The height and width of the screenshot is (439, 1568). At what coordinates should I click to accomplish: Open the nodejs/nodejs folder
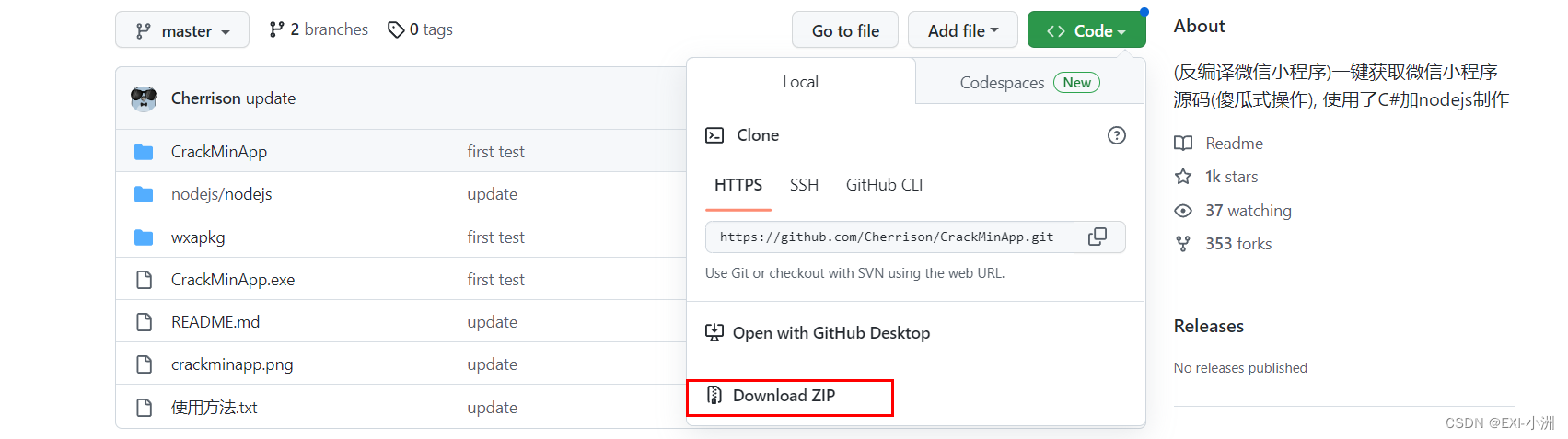coord(222,194)
